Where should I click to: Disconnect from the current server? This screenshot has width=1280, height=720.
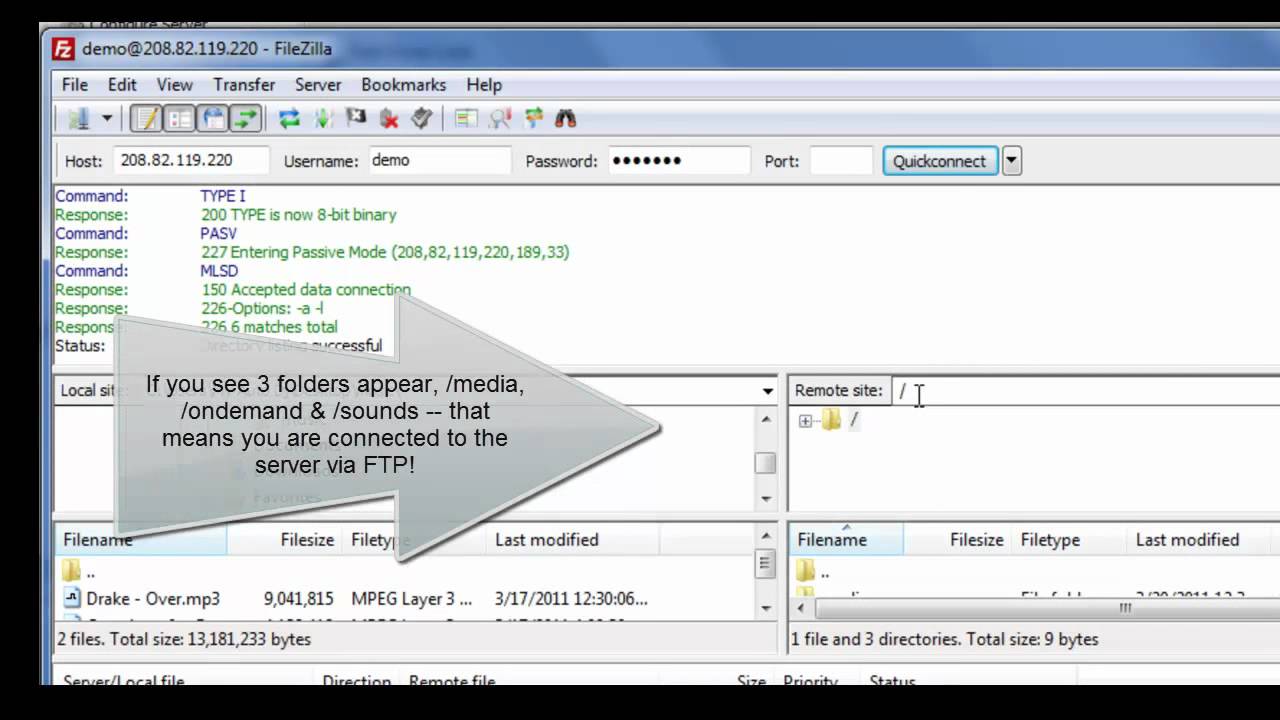388,119
